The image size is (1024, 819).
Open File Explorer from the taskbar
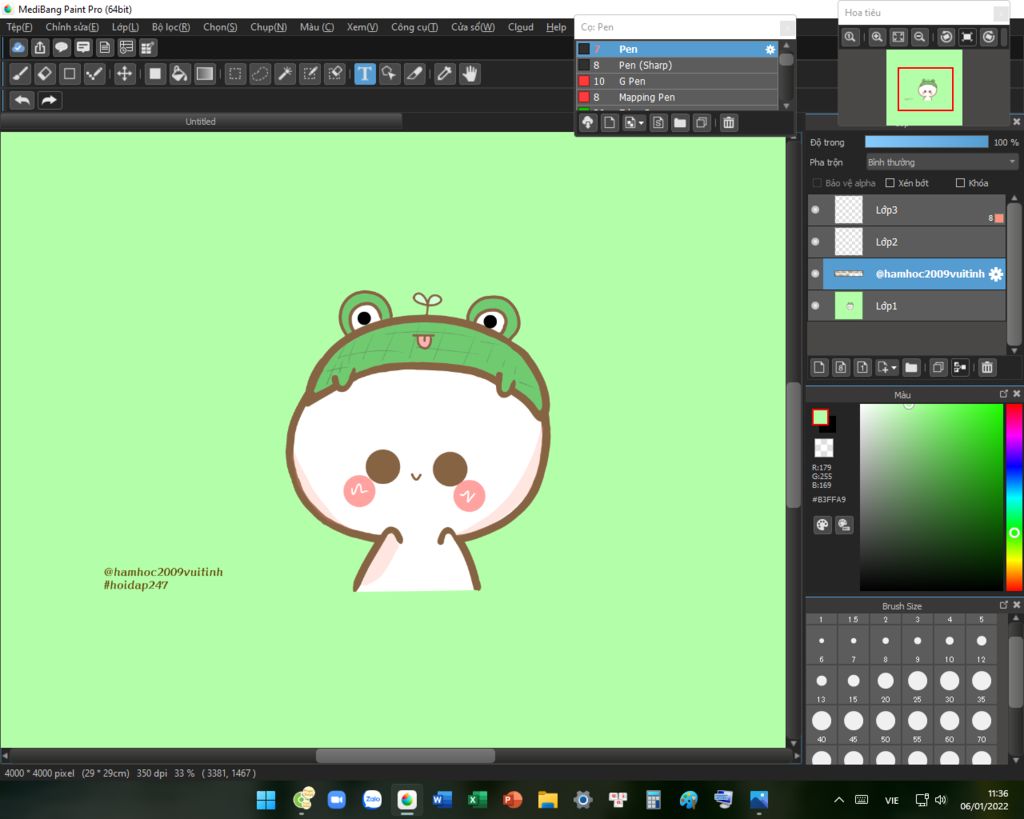548,799
